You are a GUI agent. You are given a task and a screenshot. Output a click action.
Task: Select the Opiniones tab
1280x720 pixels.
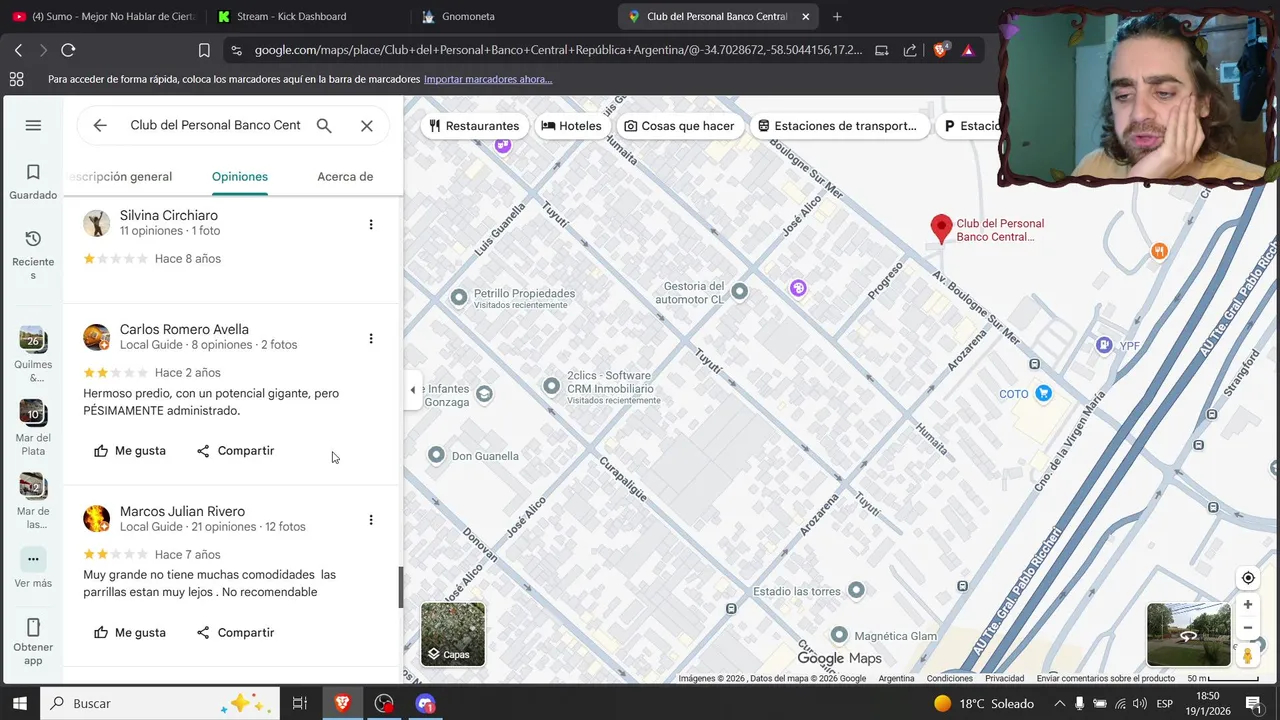point(240,177)
